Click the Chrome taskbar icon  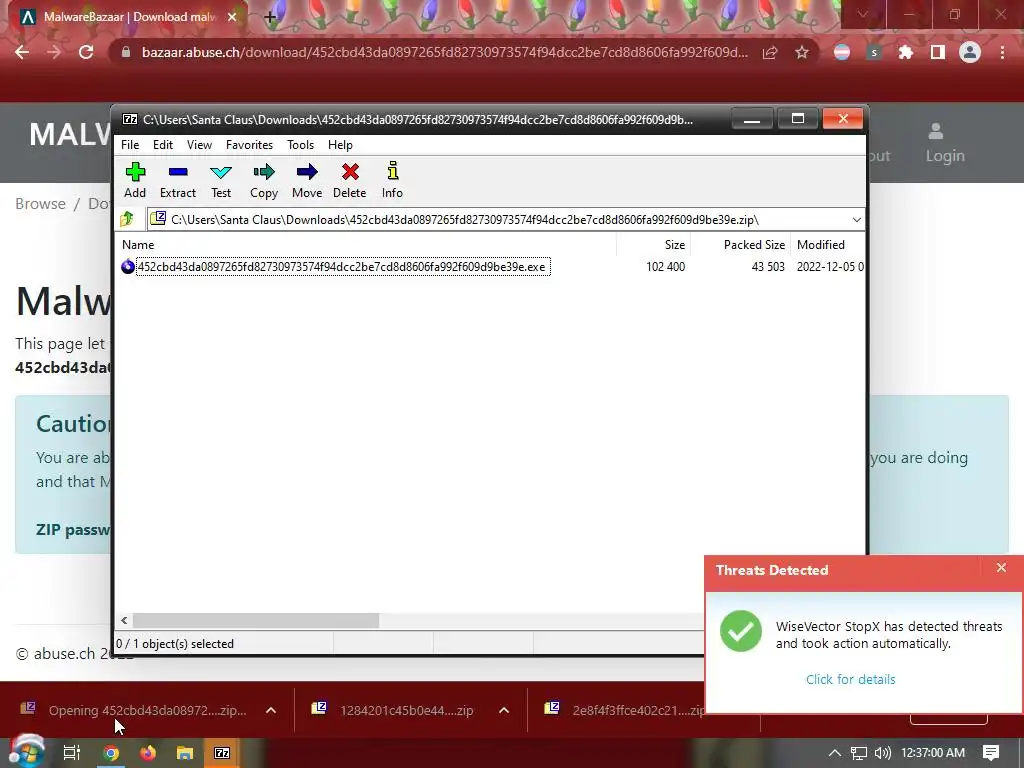pos(111,753)
